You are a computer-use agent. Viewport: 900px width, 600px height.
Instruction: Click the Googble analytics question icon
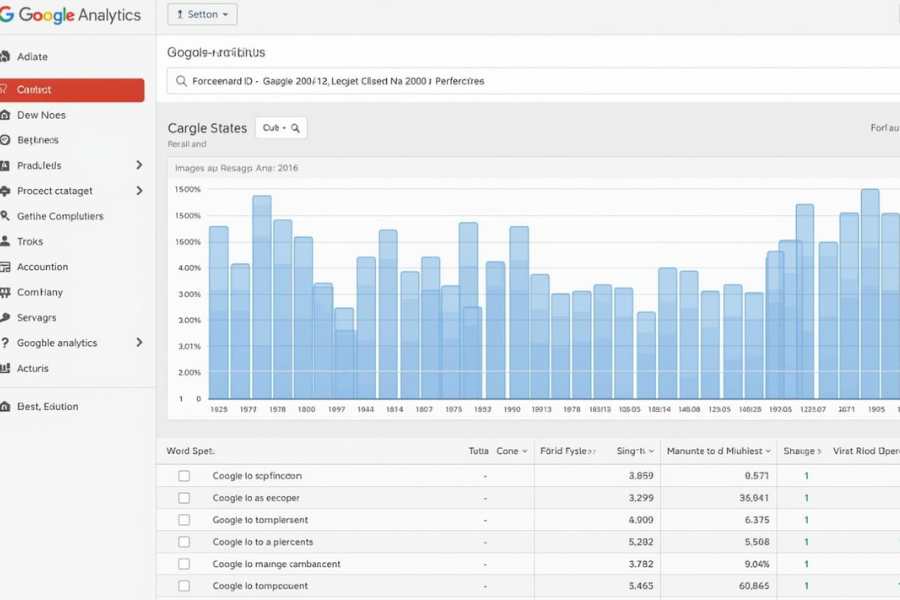click(5, 343)
